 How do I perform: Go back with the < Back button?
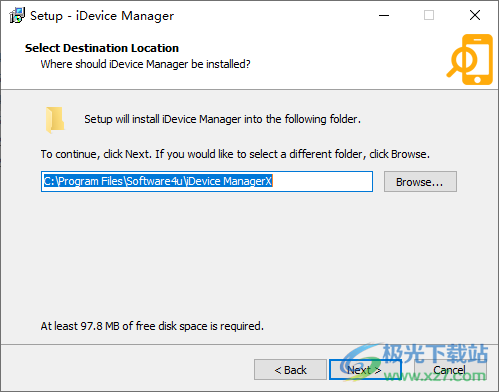point(290,370)
